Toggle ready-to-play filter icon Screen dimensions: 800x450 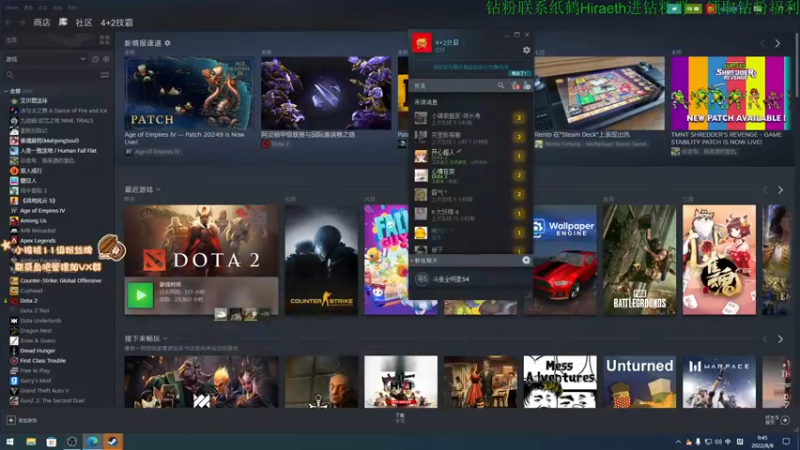(106, 59)
